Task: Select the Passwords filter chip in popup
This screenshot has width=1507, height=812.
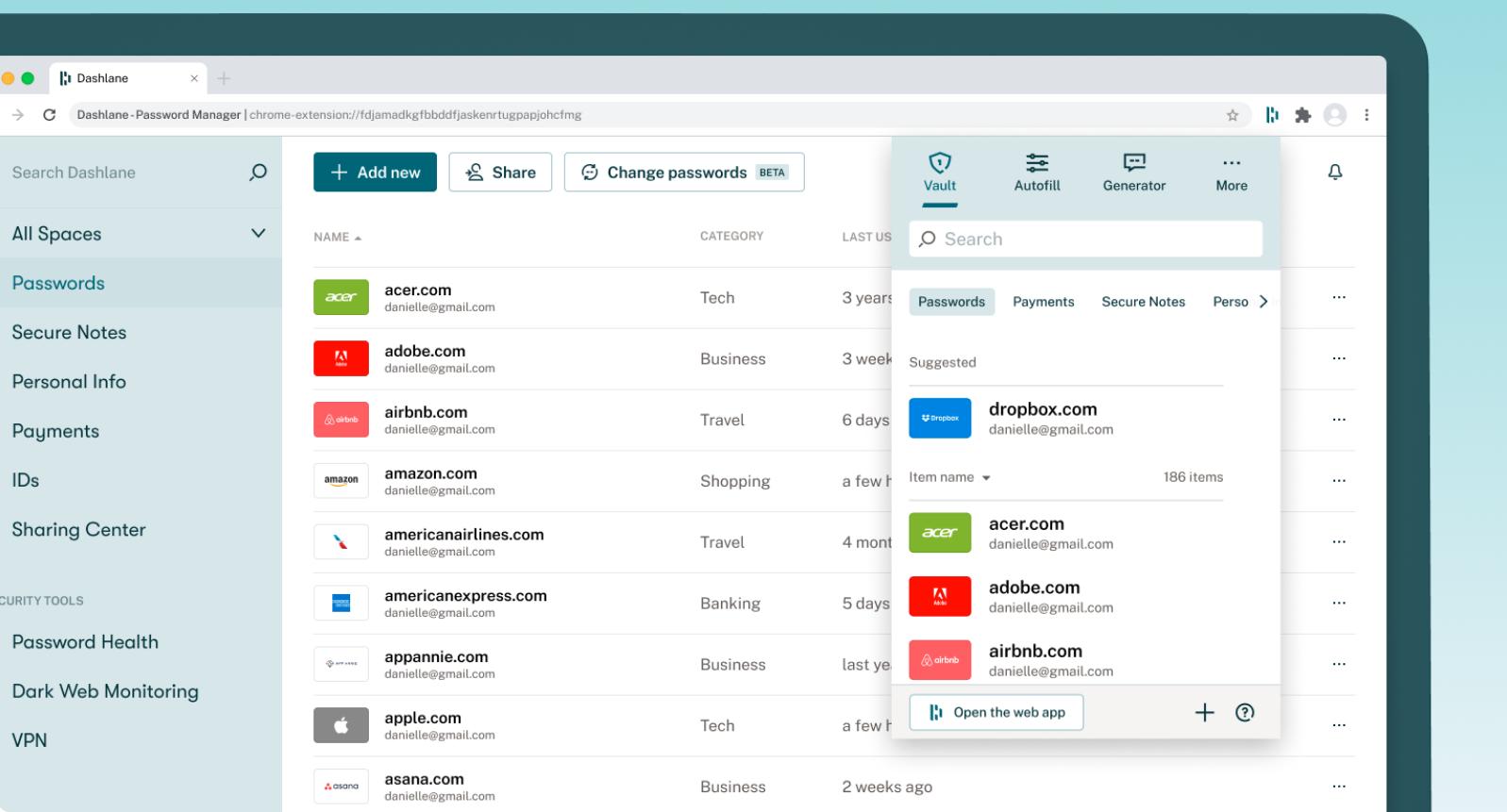Action: point(951,302)
